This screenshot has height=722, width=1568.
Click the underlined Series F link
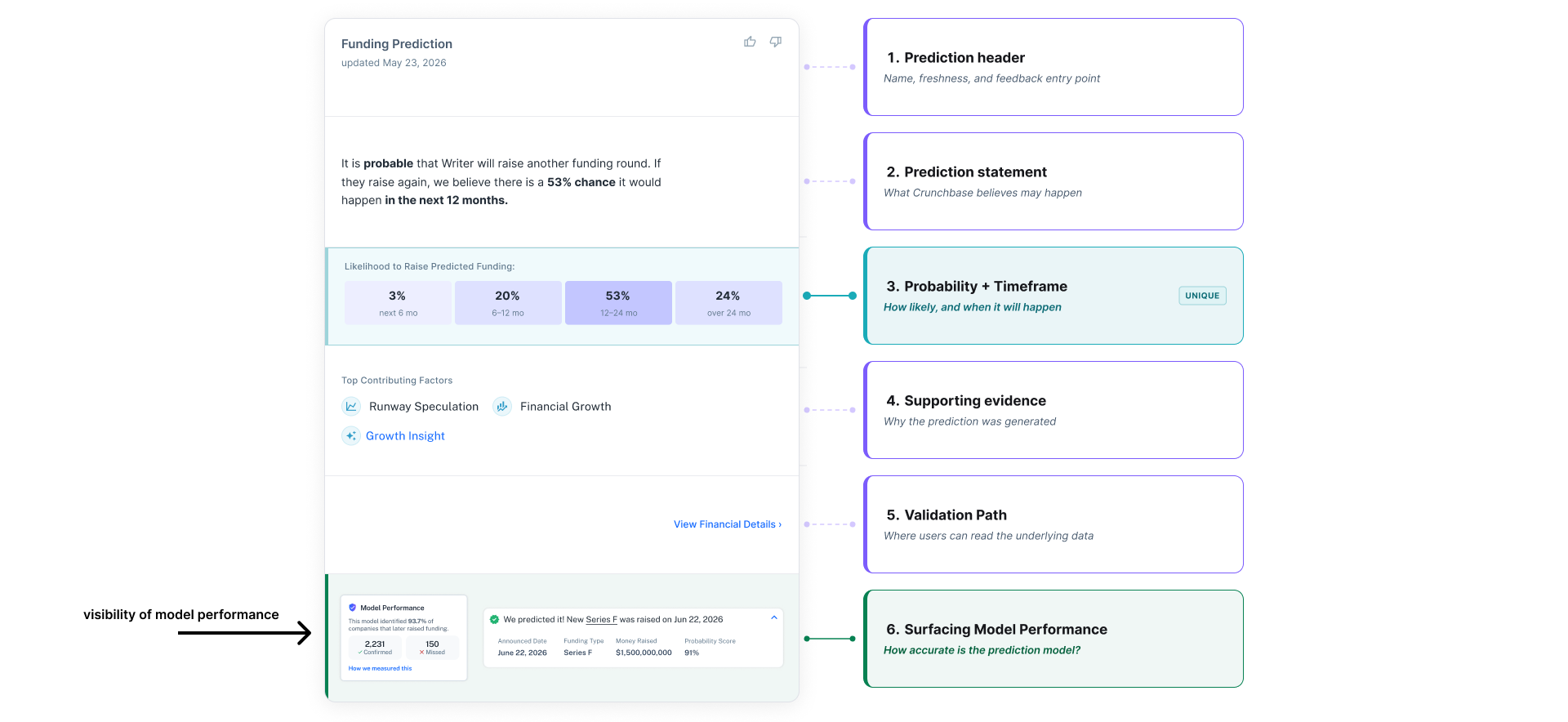pos(601,619)
